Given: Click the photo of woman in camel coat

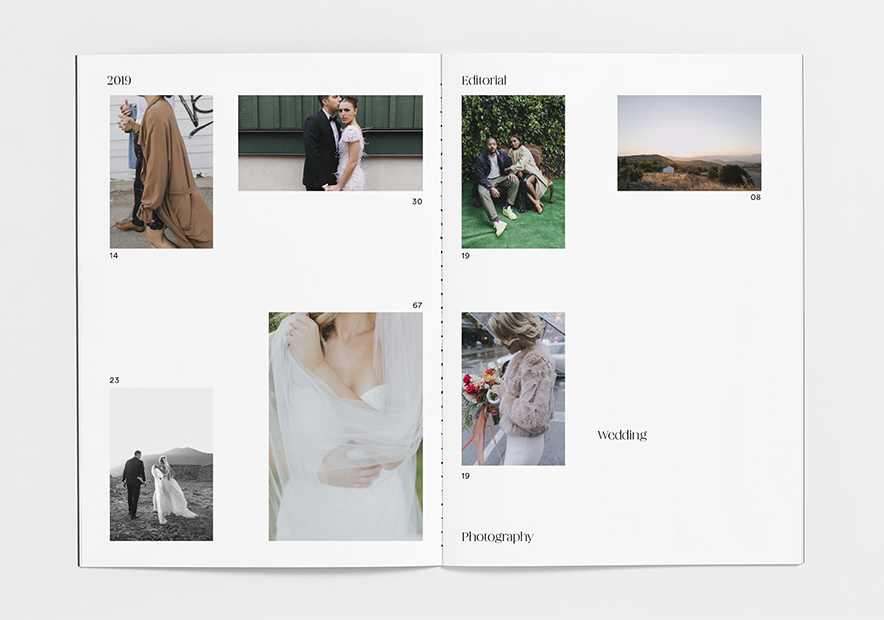Looking at the screenshot, I should (x=161, y=171).
